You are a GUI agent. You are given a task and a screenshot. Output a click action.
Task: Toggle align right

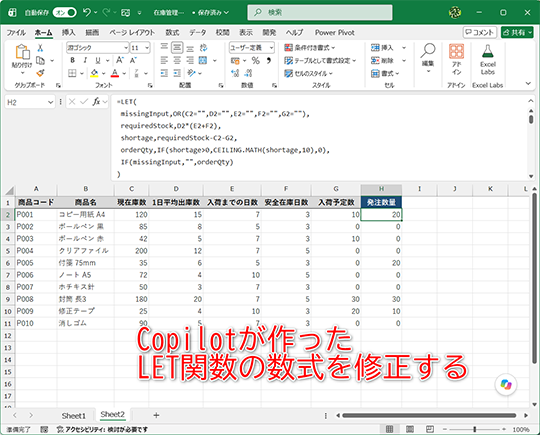click(x=190, y=60)
